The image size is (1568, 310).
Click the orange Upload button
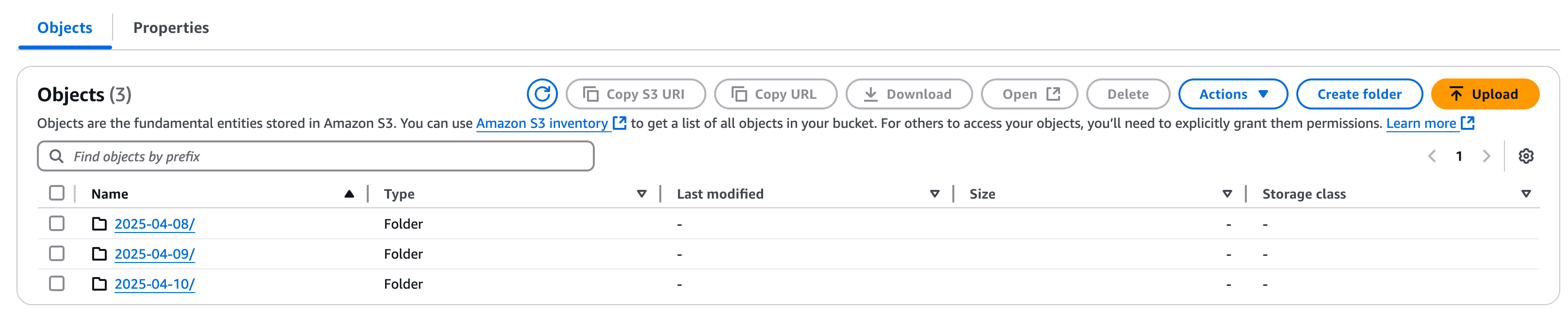click(x=1485, y=94)
